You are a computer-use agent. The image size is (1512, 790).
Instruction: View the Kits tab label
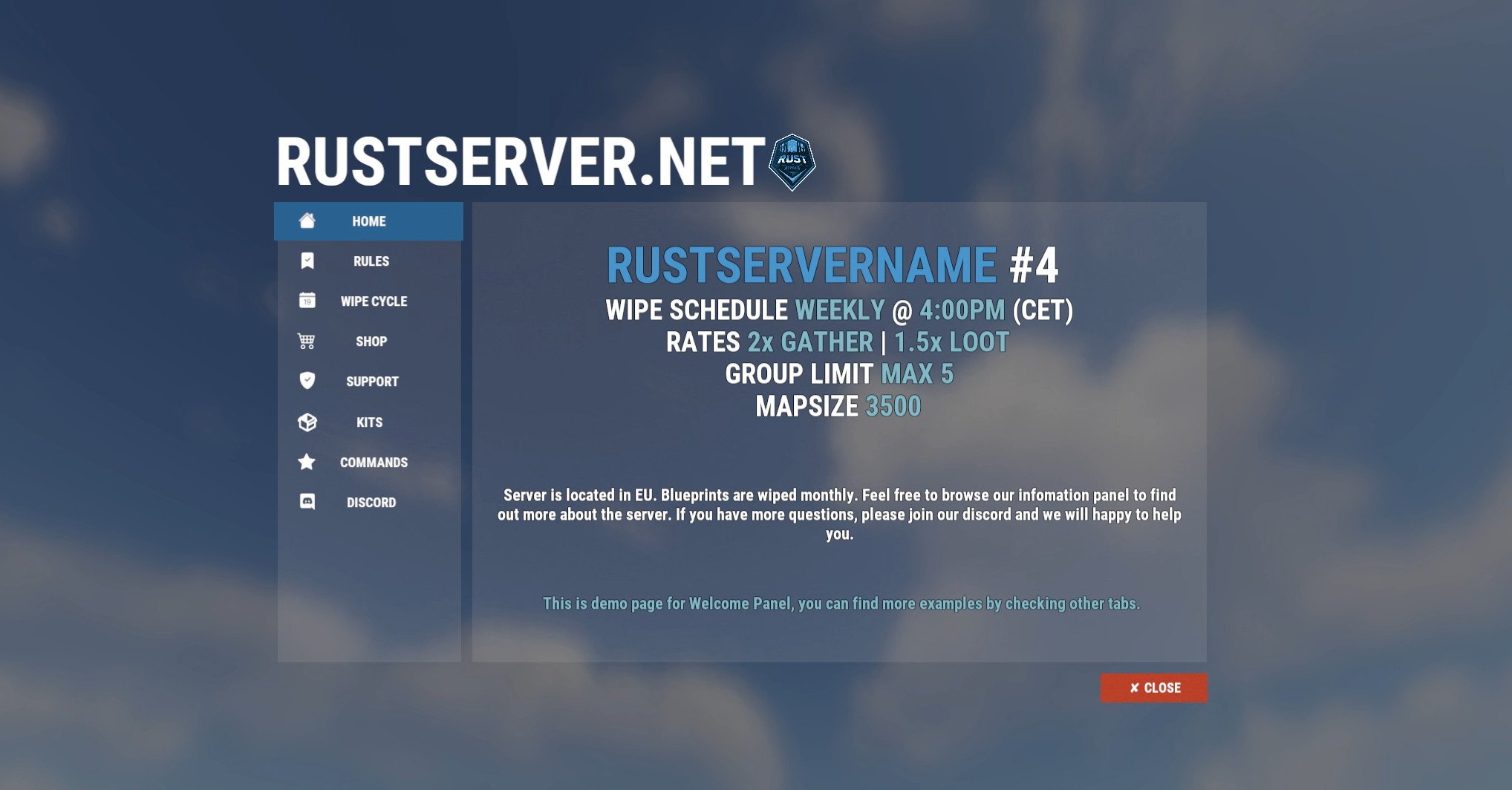pyautogui.click(x=369, y=422)
